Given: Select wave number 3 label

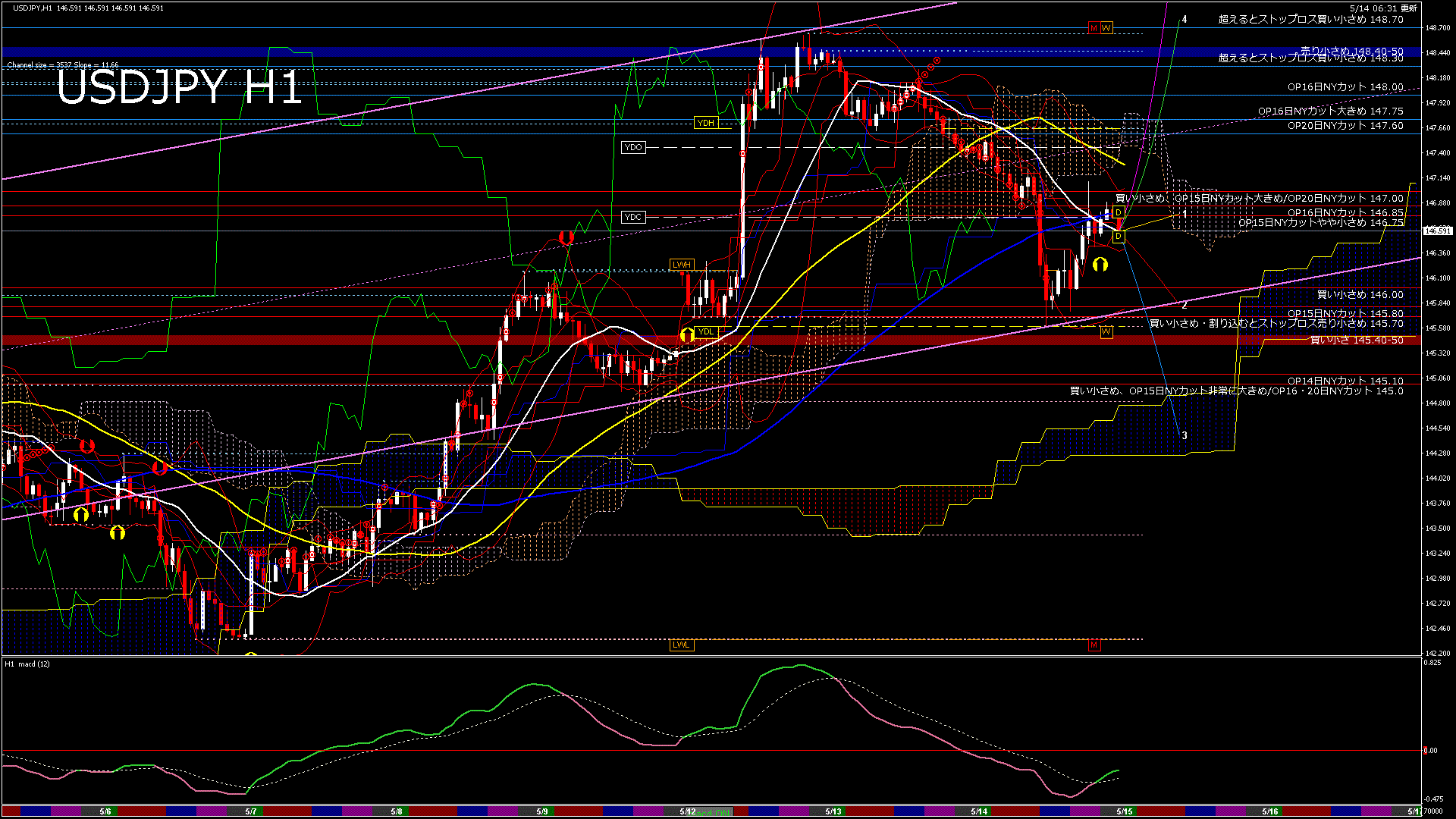Looking at the screenshot, I should (1185, 435).
